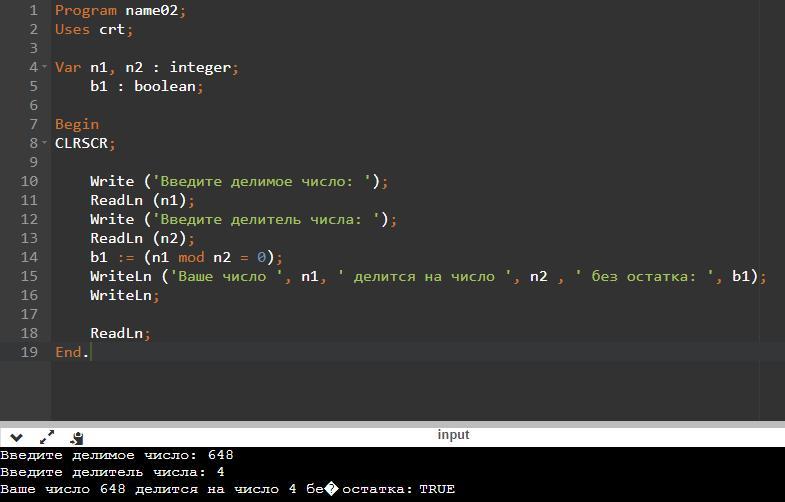Collapse the console panel with the chevron icon

[16, 438]
